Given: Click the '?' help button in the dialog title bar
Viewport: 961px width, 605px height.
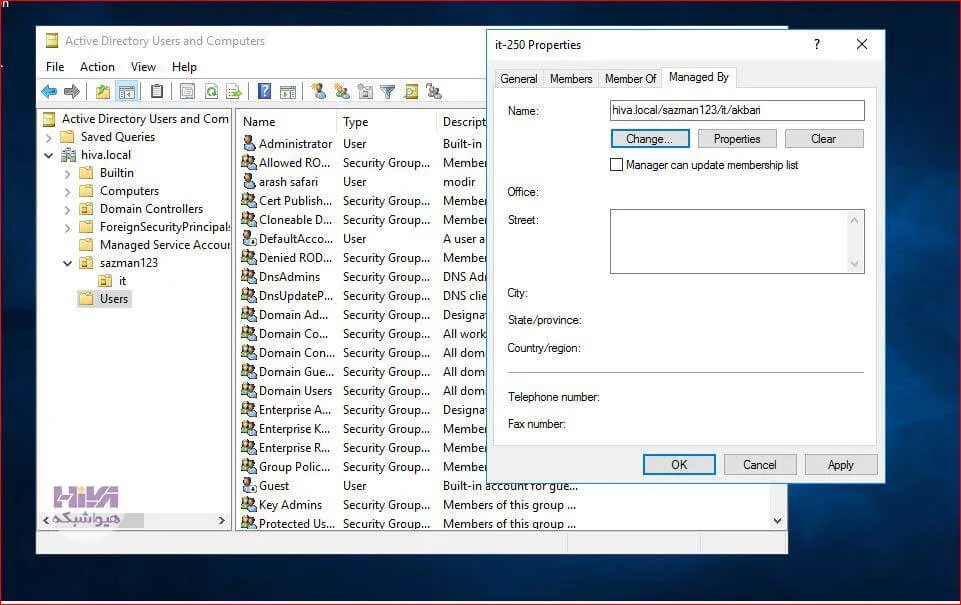Looking at the screenshot, I should [817, 44].
